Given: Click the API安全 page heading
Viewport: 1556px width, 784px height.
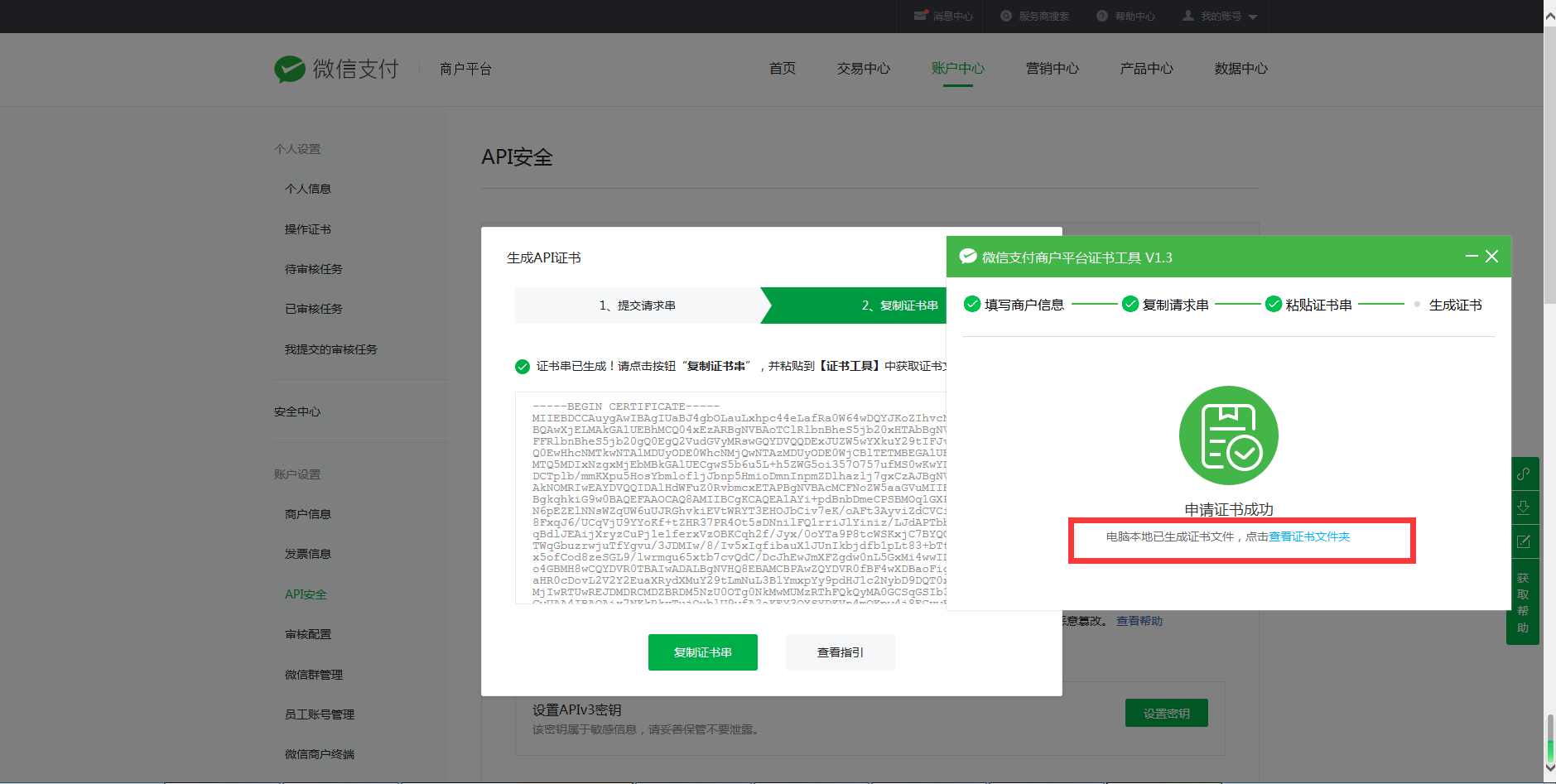Looking at the screenshot, I should click(x=517, y=157).
